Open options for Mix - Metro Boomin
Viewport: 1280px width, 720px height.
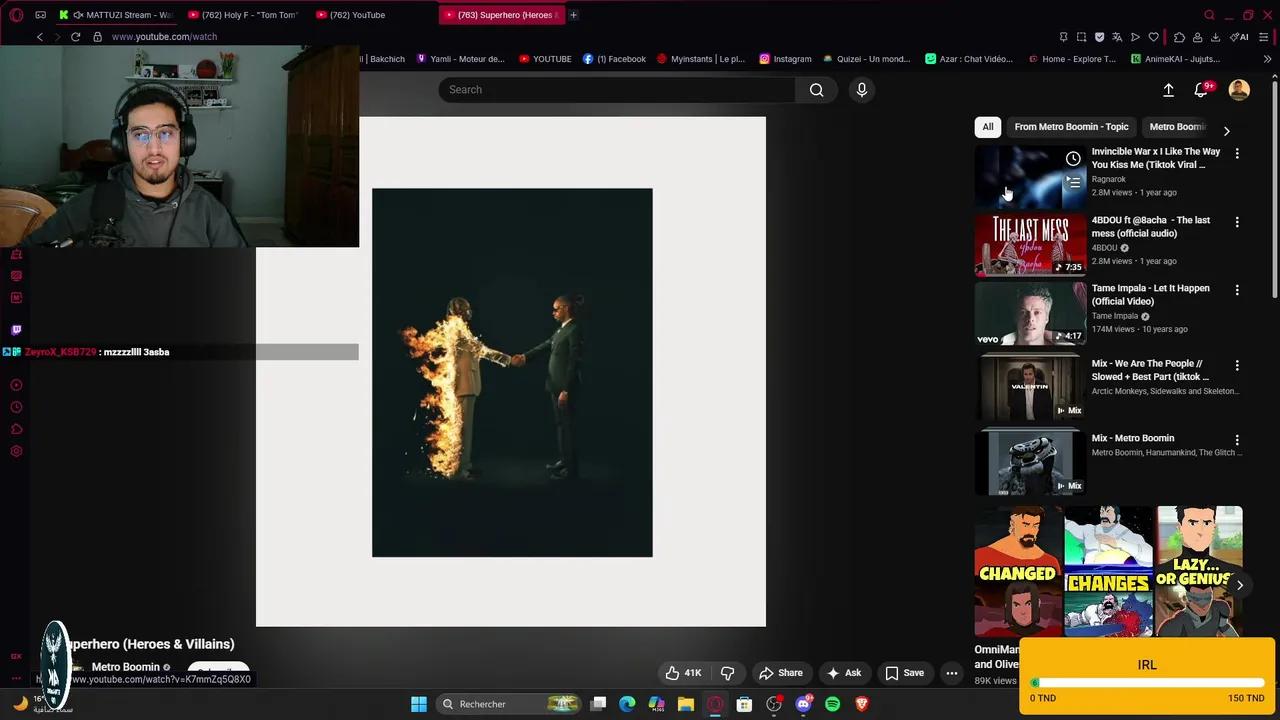pos(1237,440)
